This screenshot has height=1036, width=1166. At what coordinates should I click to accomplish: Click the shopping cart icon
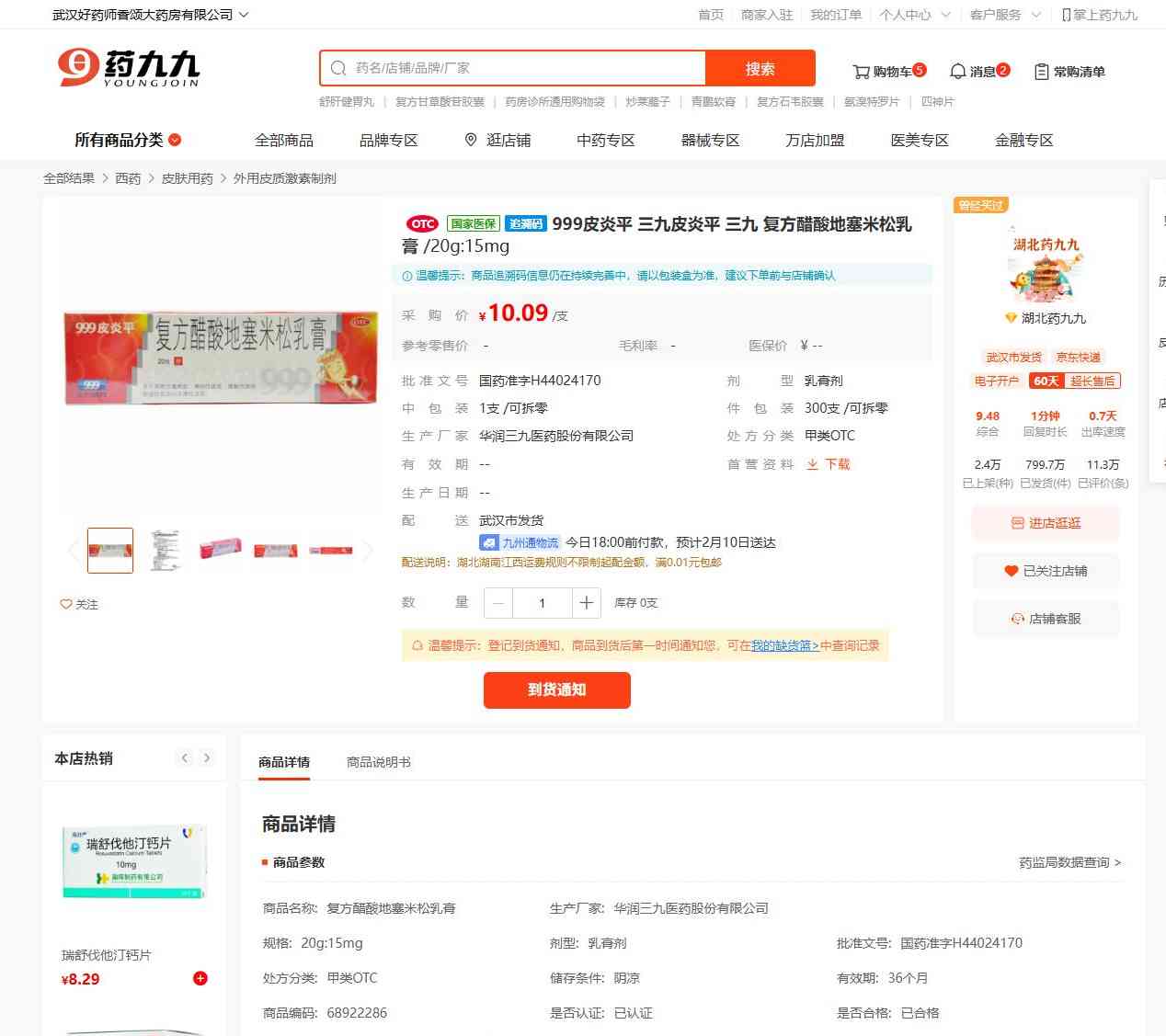861,72
